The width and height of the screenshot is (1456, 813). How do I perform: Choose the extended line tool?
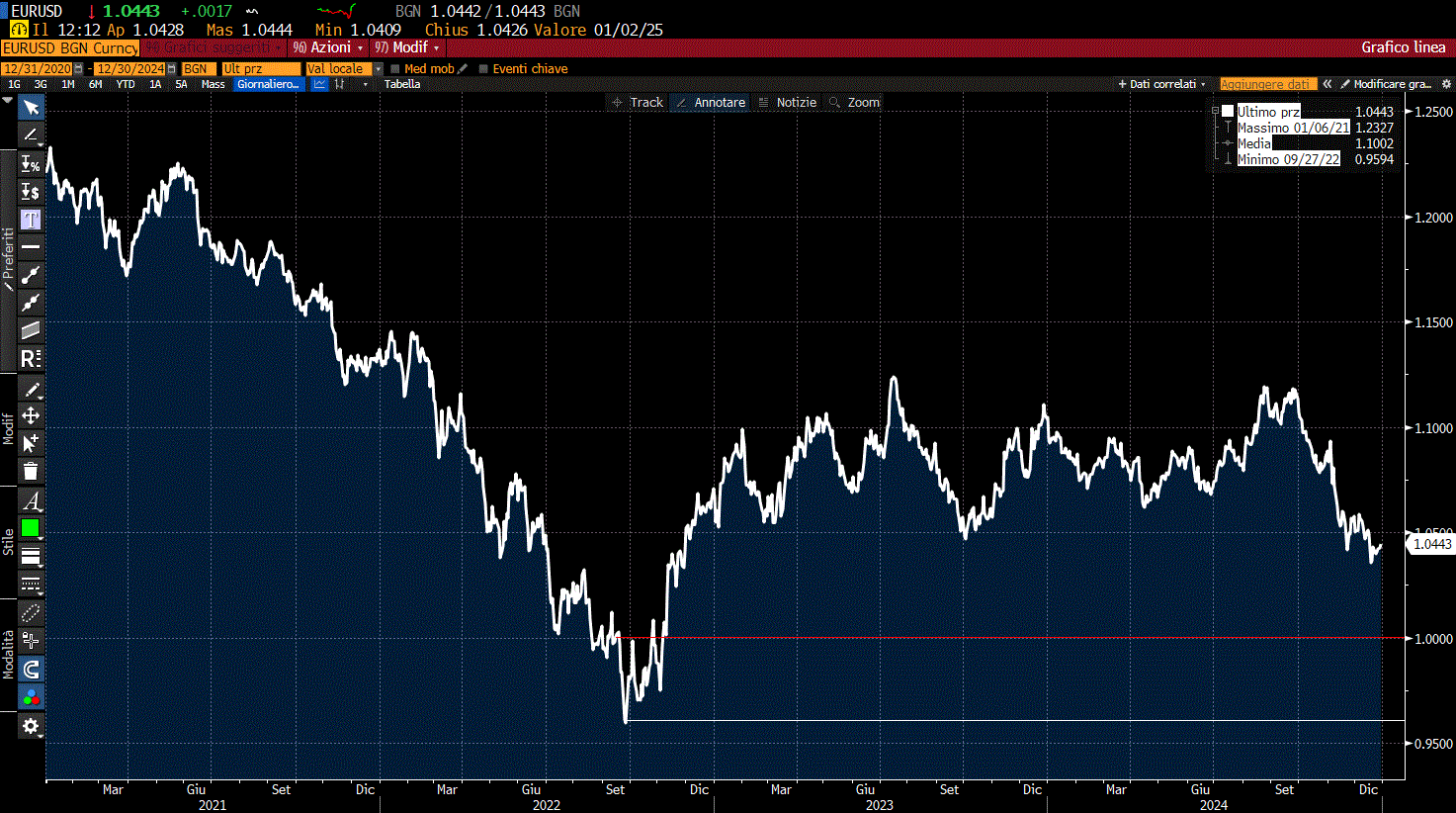tap(31, 303)
